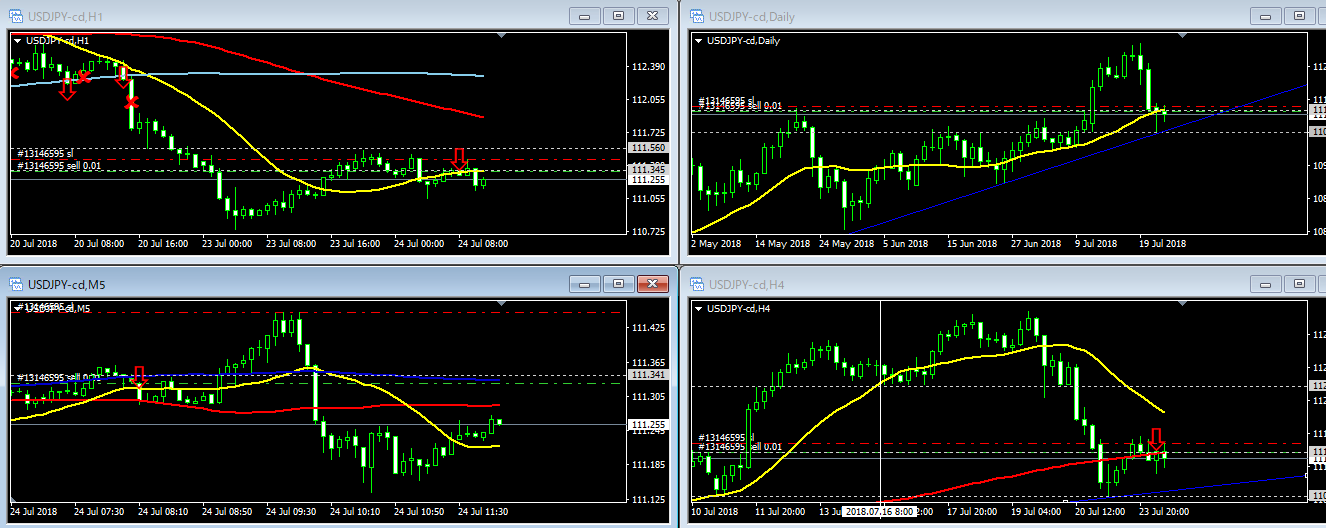Screen dimensions: 1326x528
Task: Click the 23 Jul 20:00 label on H4 time axis
Action: [x=1163, y=511]
